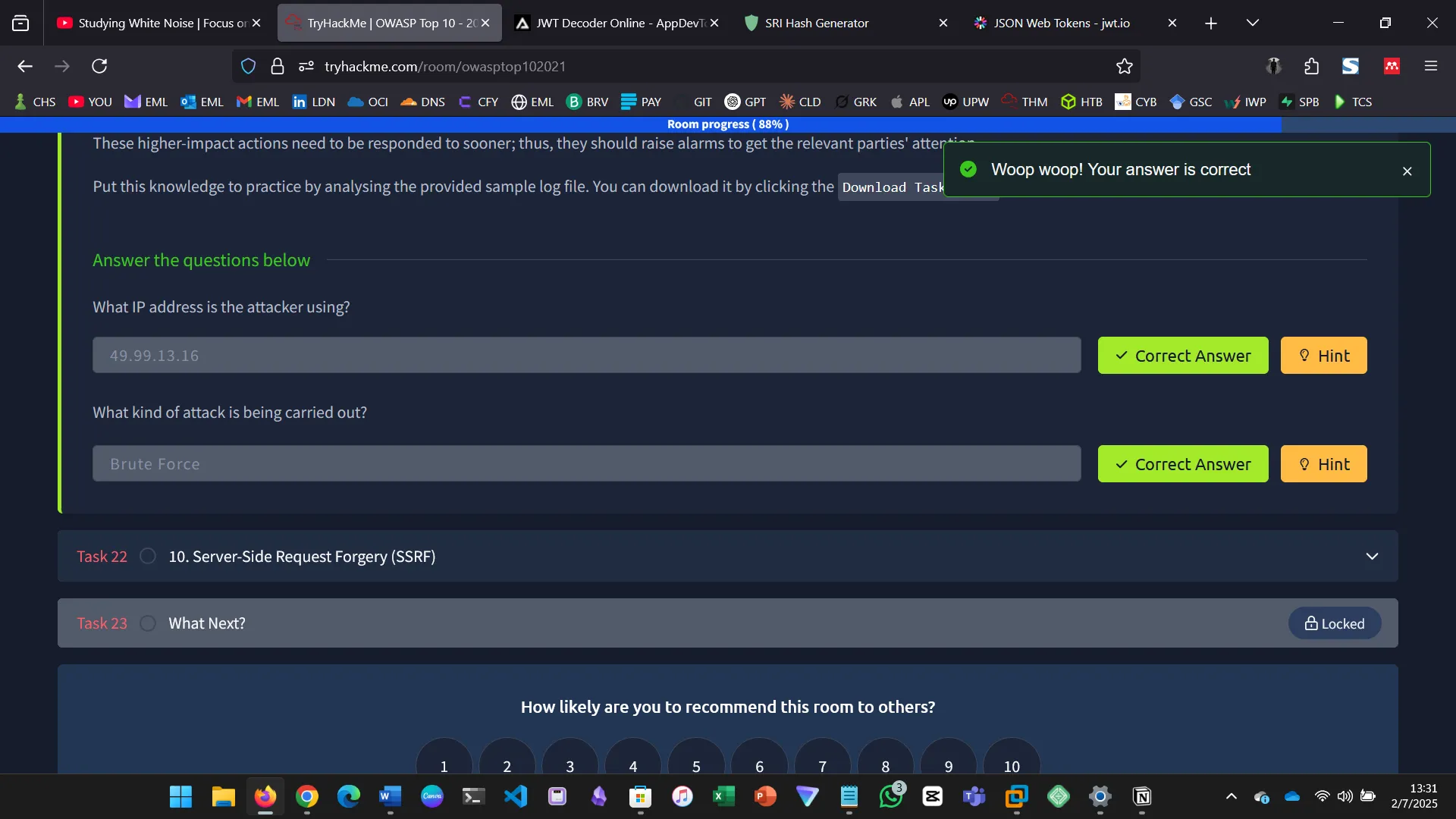
Task: Toggle Task 23 completion circle
Action: (x=148, y=623)
